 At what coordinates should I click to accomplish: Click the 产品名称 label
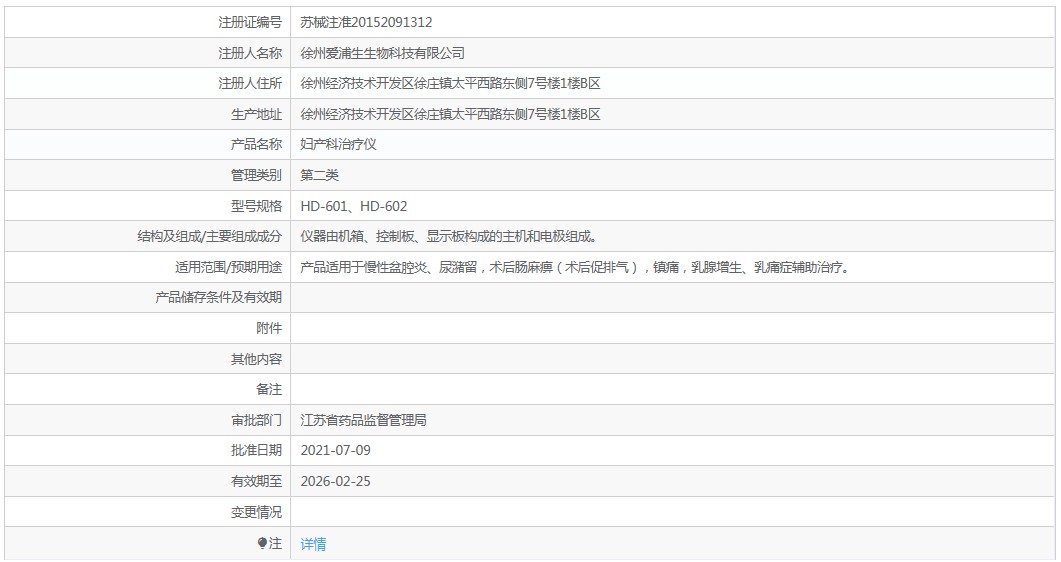tap(256, 144)
